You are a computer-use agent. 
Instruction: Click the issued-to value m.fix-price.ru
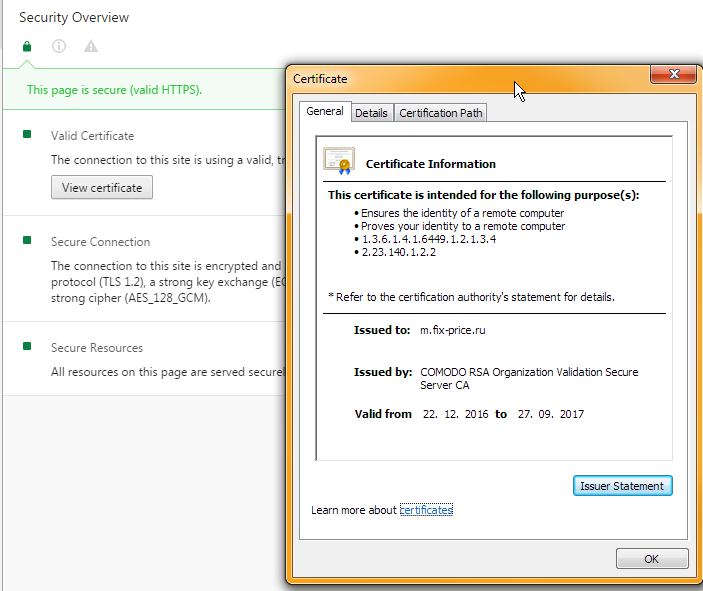point(452,330)
